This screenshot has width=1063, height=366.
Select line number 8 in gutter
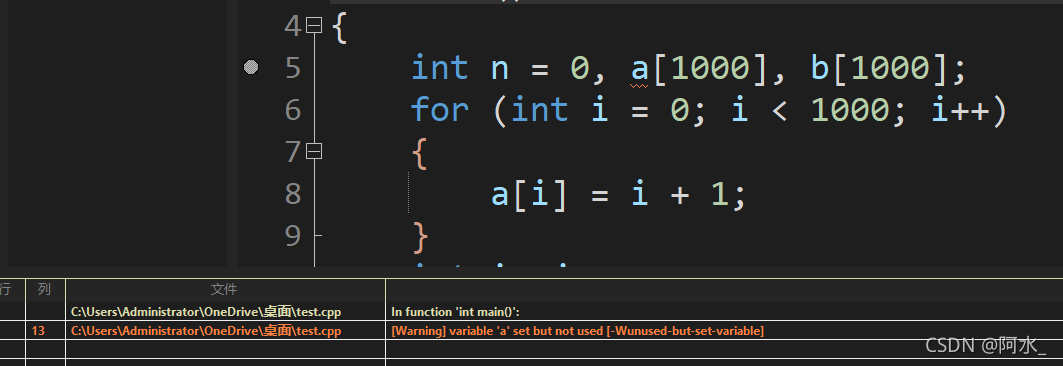(293, 193)
